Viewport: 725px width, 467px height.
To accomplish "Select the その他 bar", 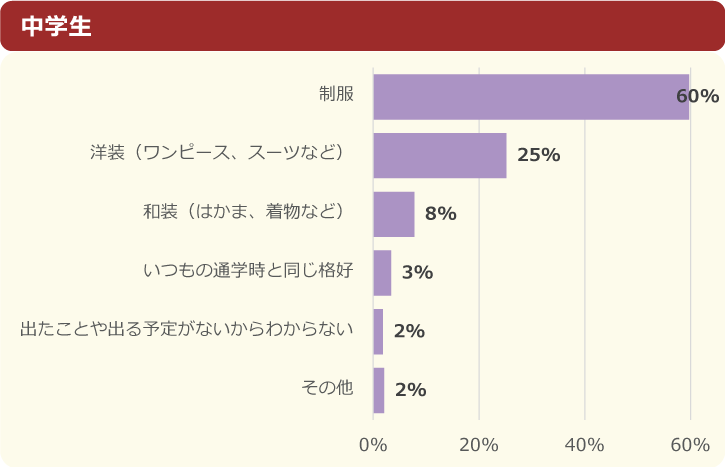I will 379,390.
